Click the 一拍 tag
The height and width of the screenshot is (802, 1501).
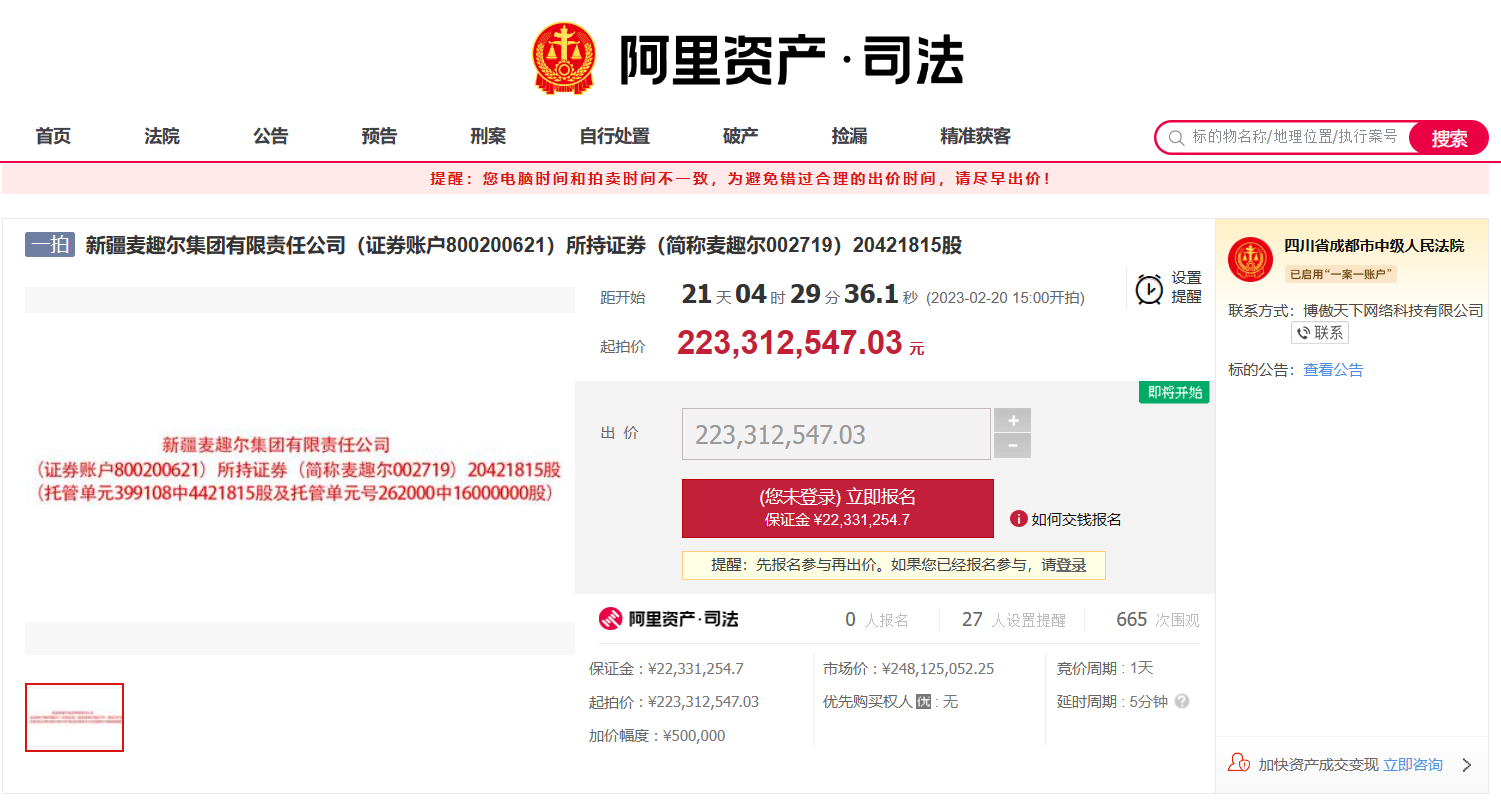tap(50, 245)
